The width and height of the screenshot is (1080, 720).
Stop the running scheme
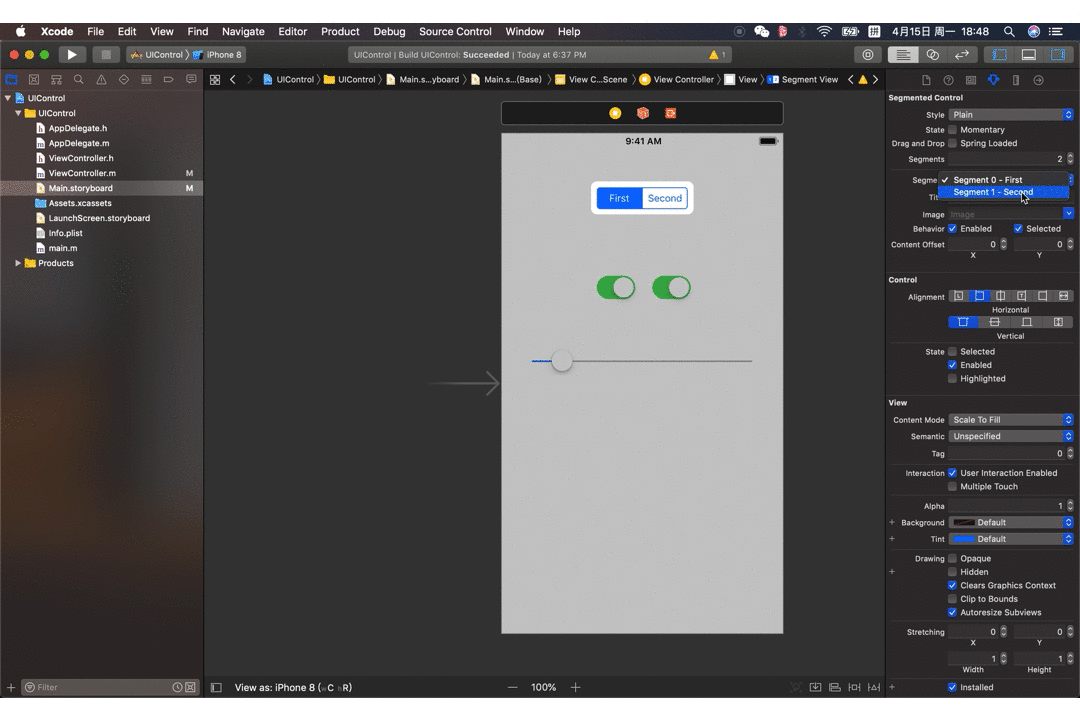[105, 54]
